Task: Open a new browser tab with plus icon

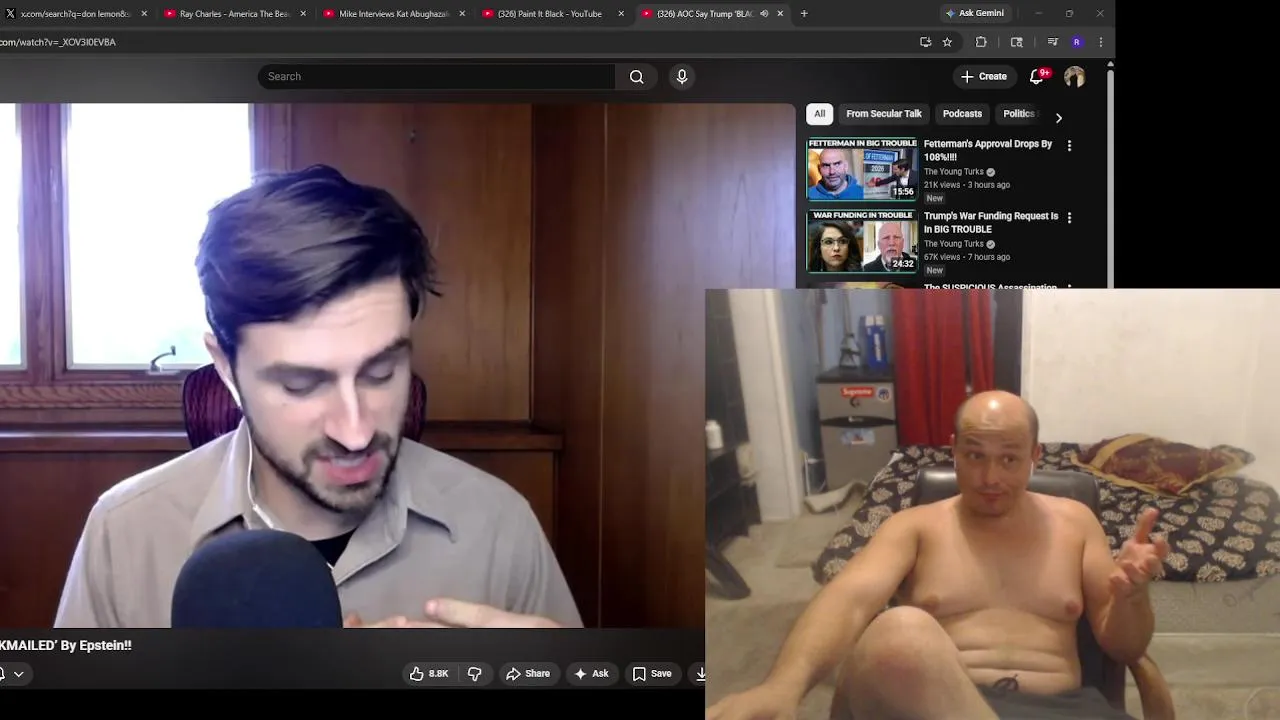Action: (804, 14)
